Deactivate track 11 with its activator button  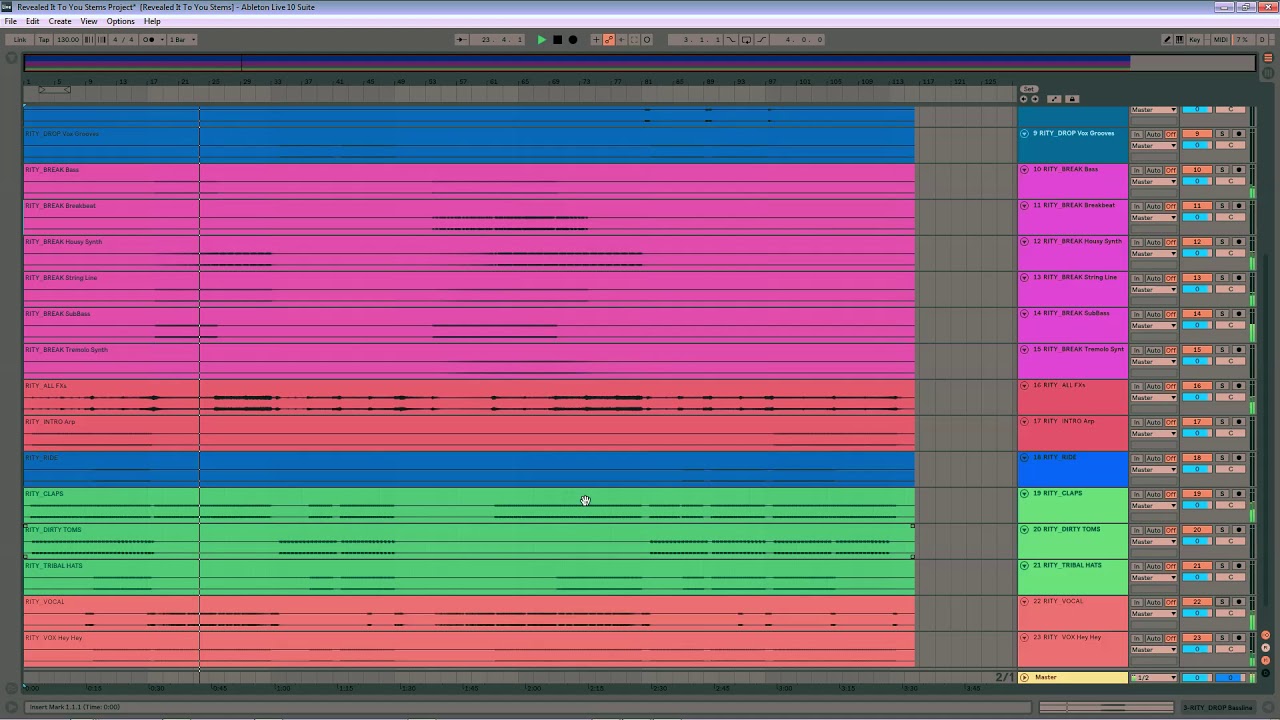[1197, 206]
